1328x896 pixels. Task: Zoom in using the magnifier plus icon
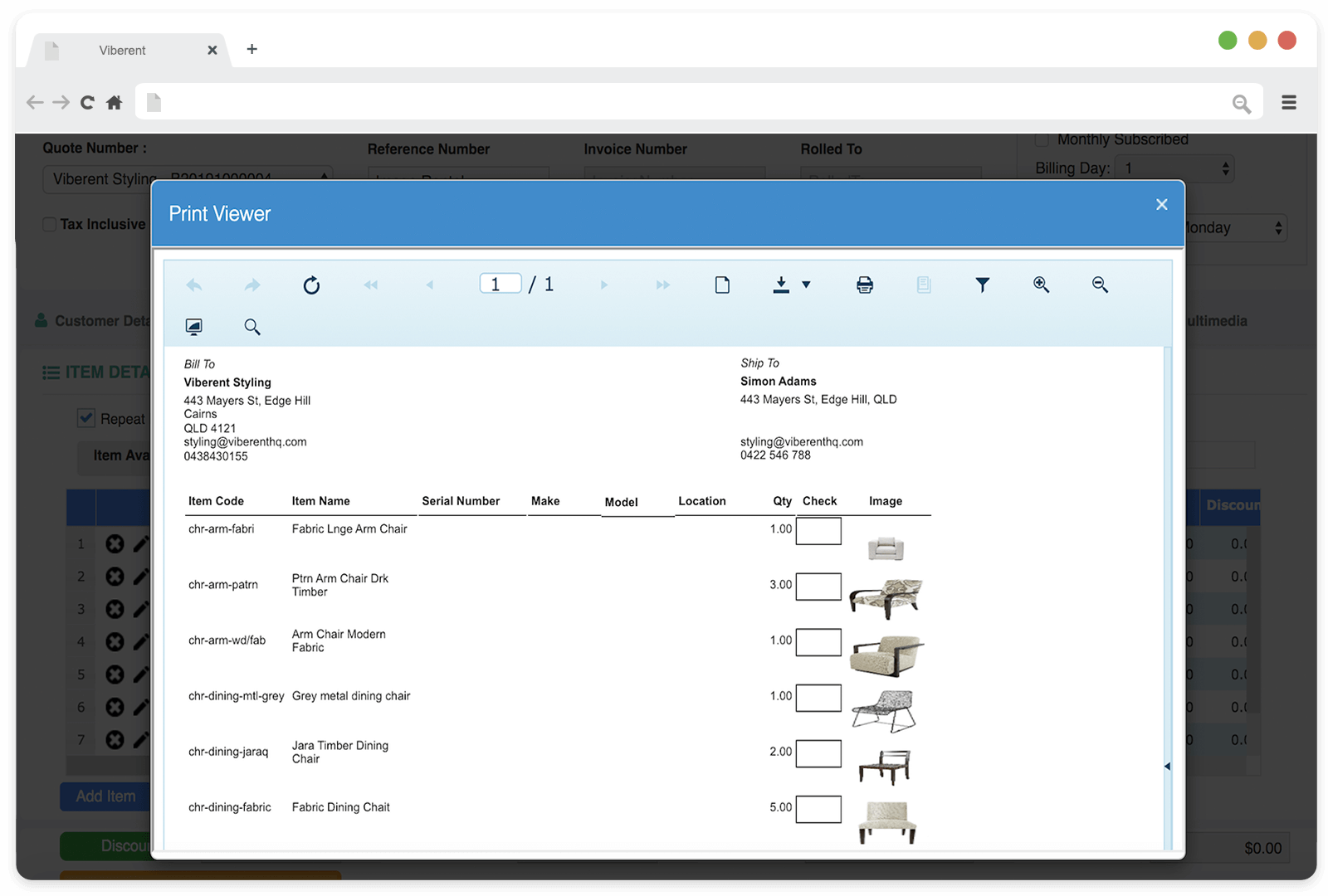[1041, 285]
